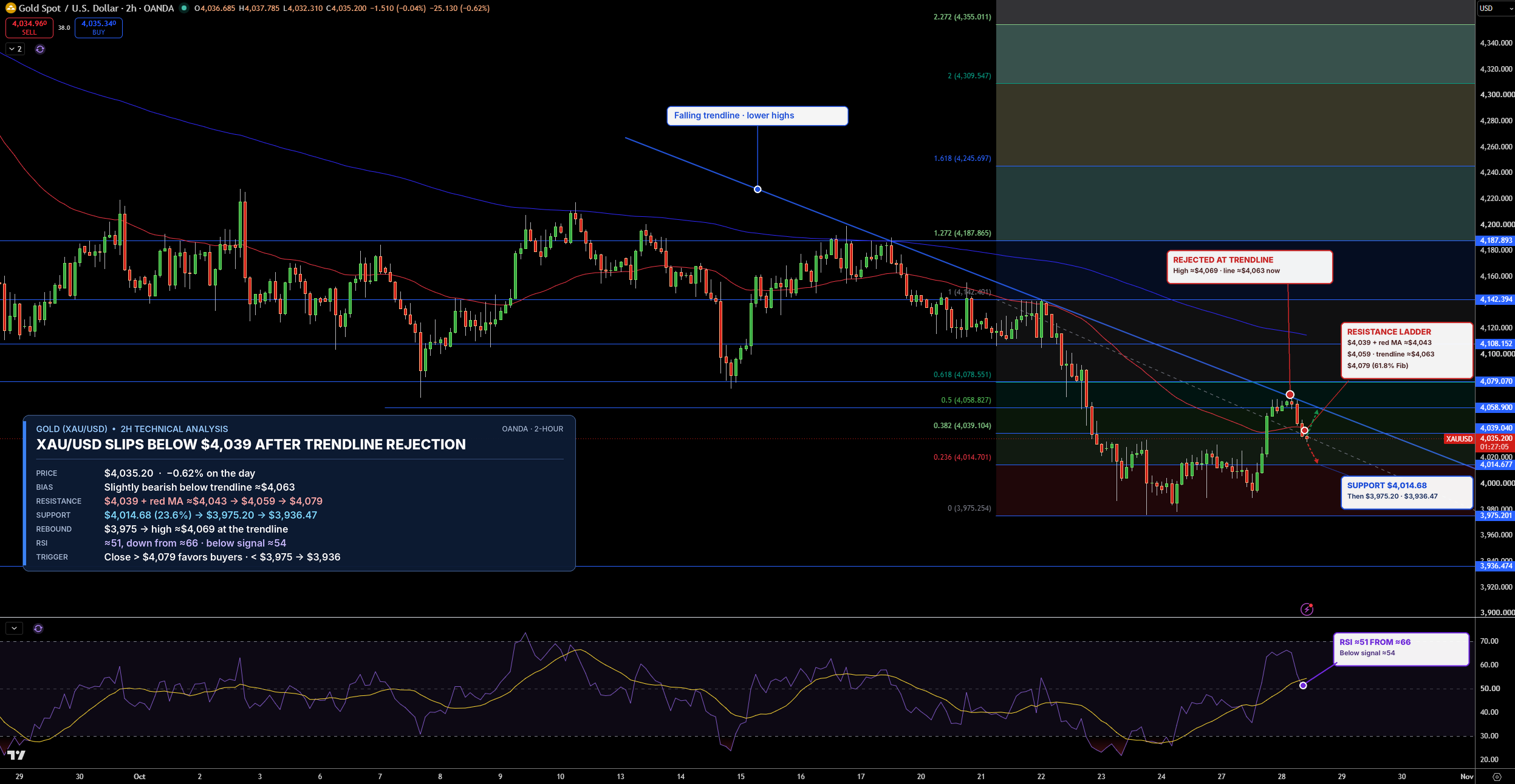Click the SELL 4,034.96 button
Image resolution: width=1515 pixels, height=784 pixels.
29,27
